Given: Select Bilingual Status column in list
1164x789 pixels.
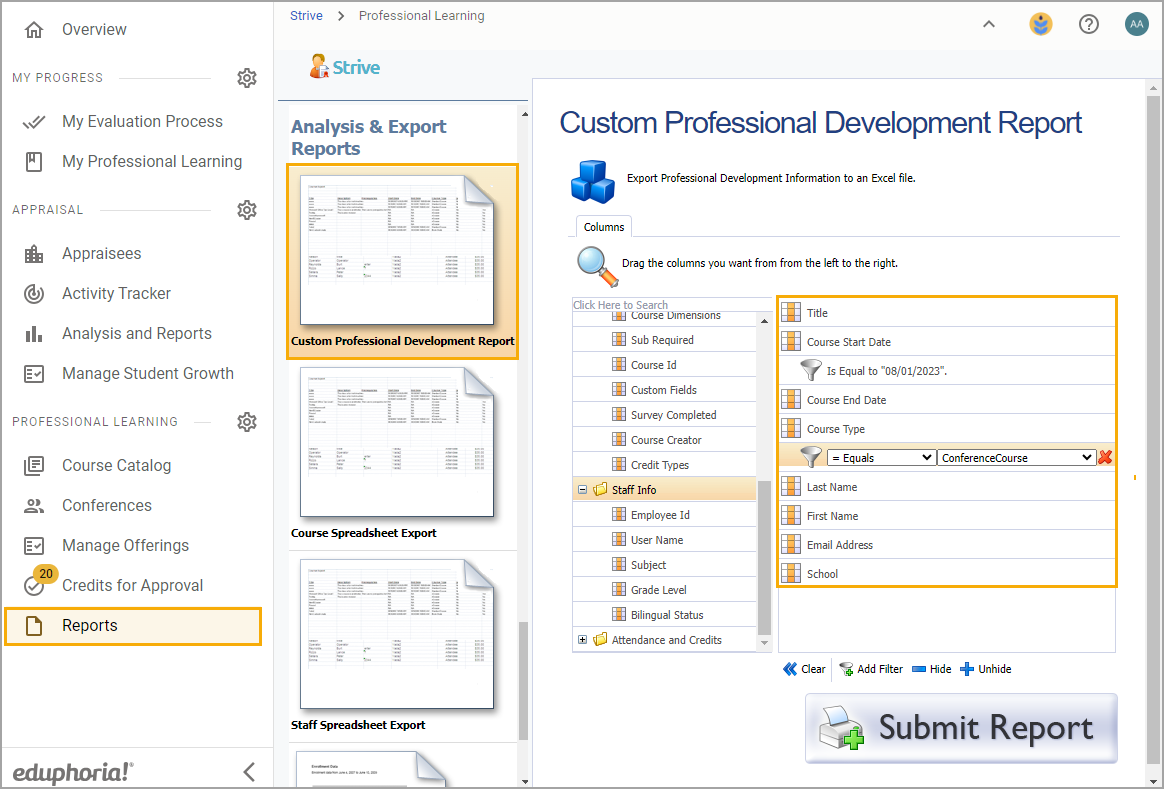Looking at the screenshot, I should [x=667, y=615].
